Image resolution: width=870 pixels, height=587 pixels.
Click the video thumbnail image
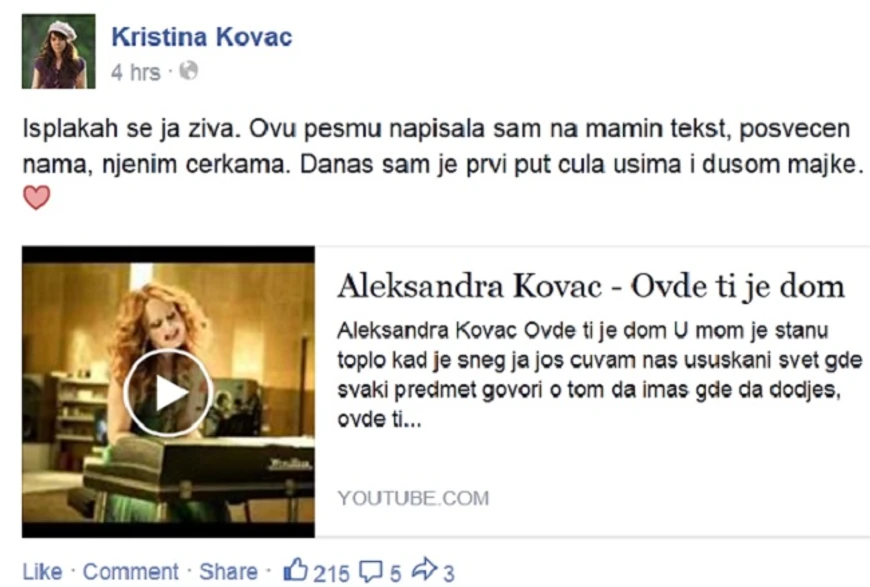tap(168, 392)
